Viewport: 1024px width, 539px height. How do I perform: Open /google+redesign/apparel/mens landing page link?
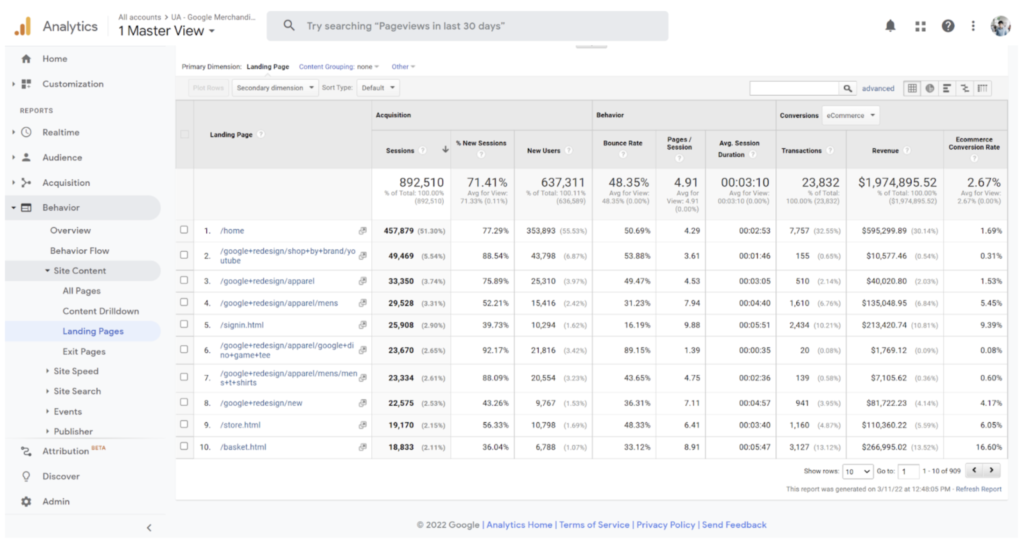(279, 303)
